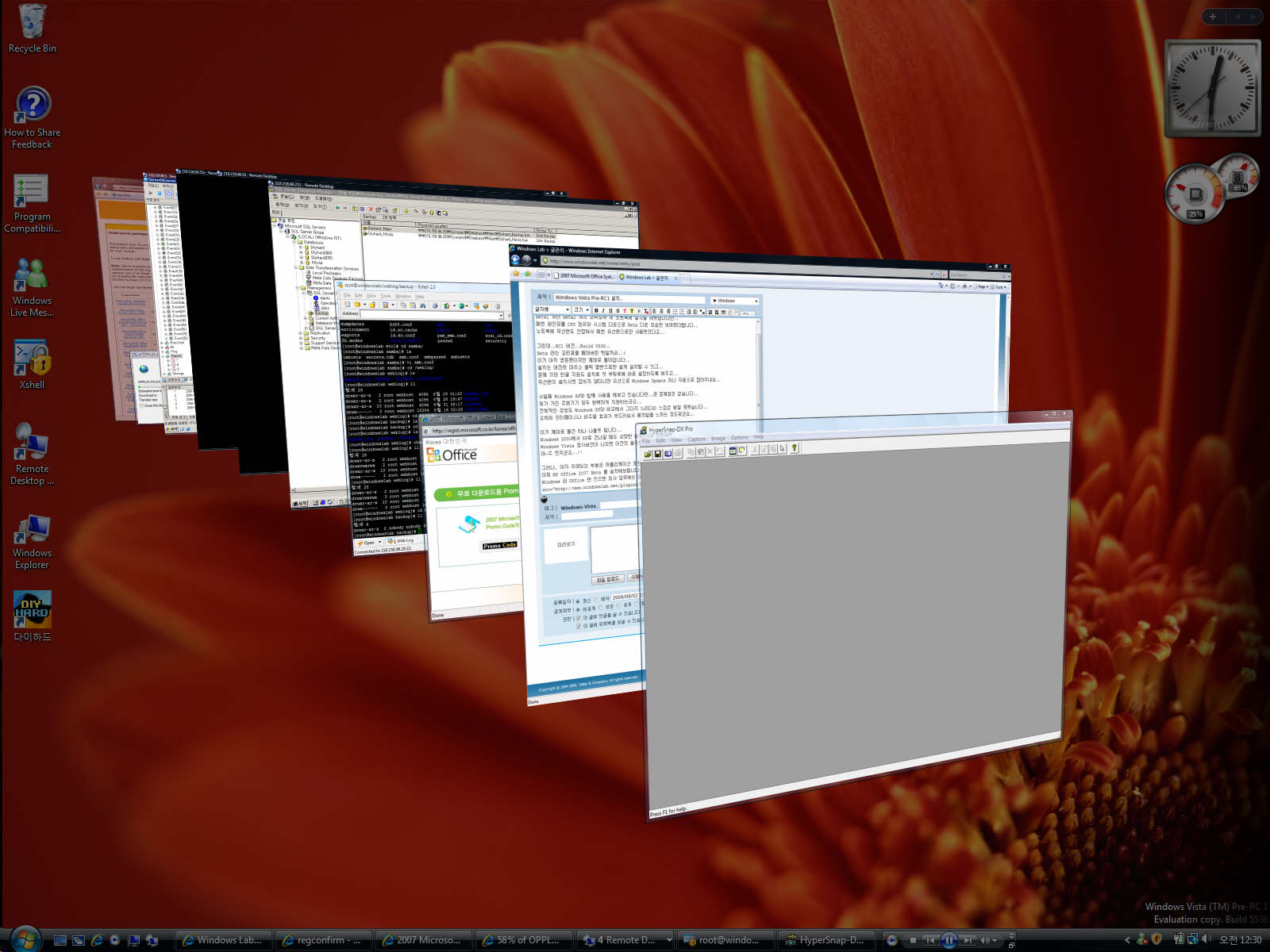Viewport: 1270px width, 952px height.
Task: Switch to root@windo Xshell taskbar button
Action: [x=724, y=940]
